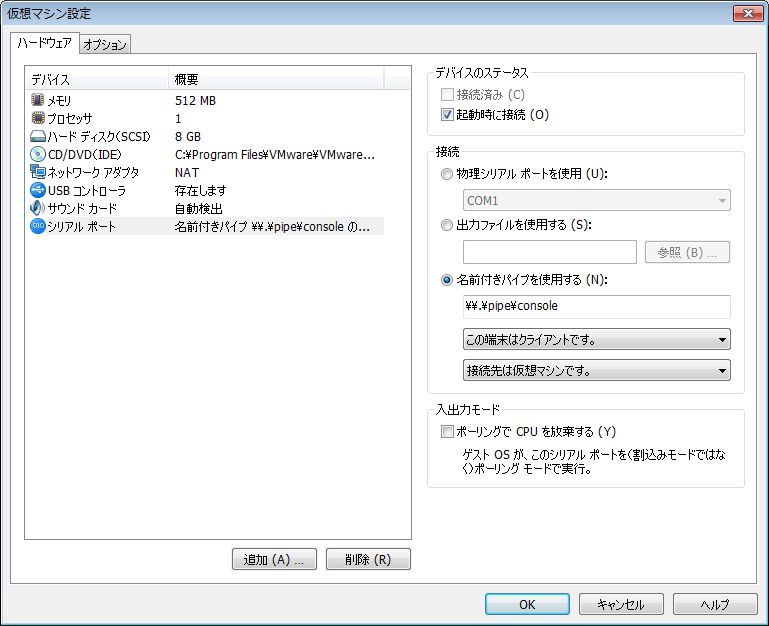The image size is (769, 626).
Task: Click the 参照 (B) browse button
Action: click(x=687, y=252)
